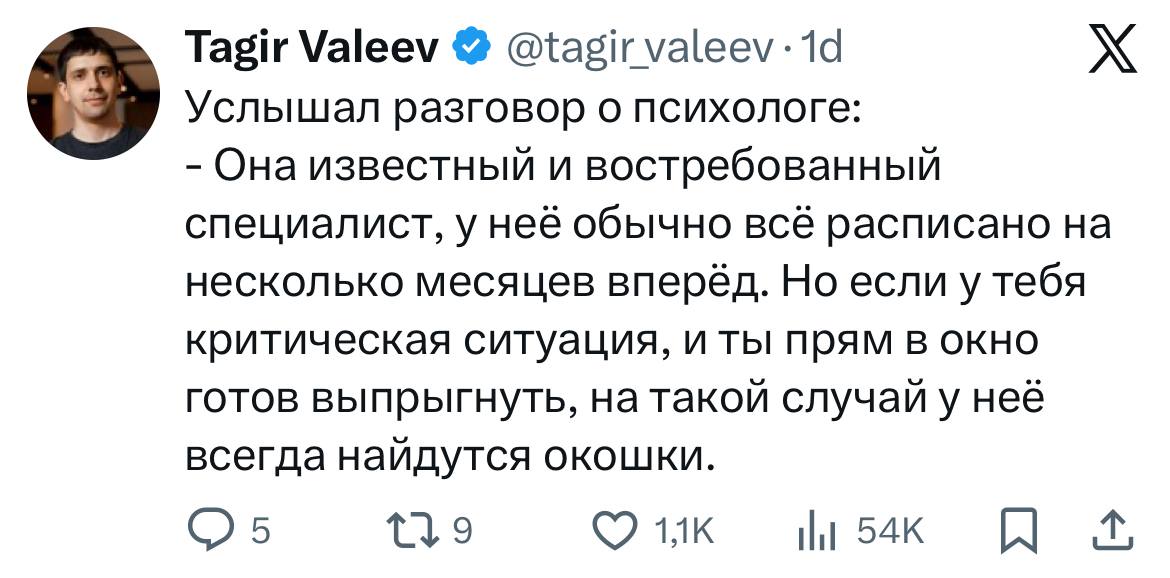The image size is (1170, 578).
Task: Click the X logo
Action: (x=1112, y=51)
